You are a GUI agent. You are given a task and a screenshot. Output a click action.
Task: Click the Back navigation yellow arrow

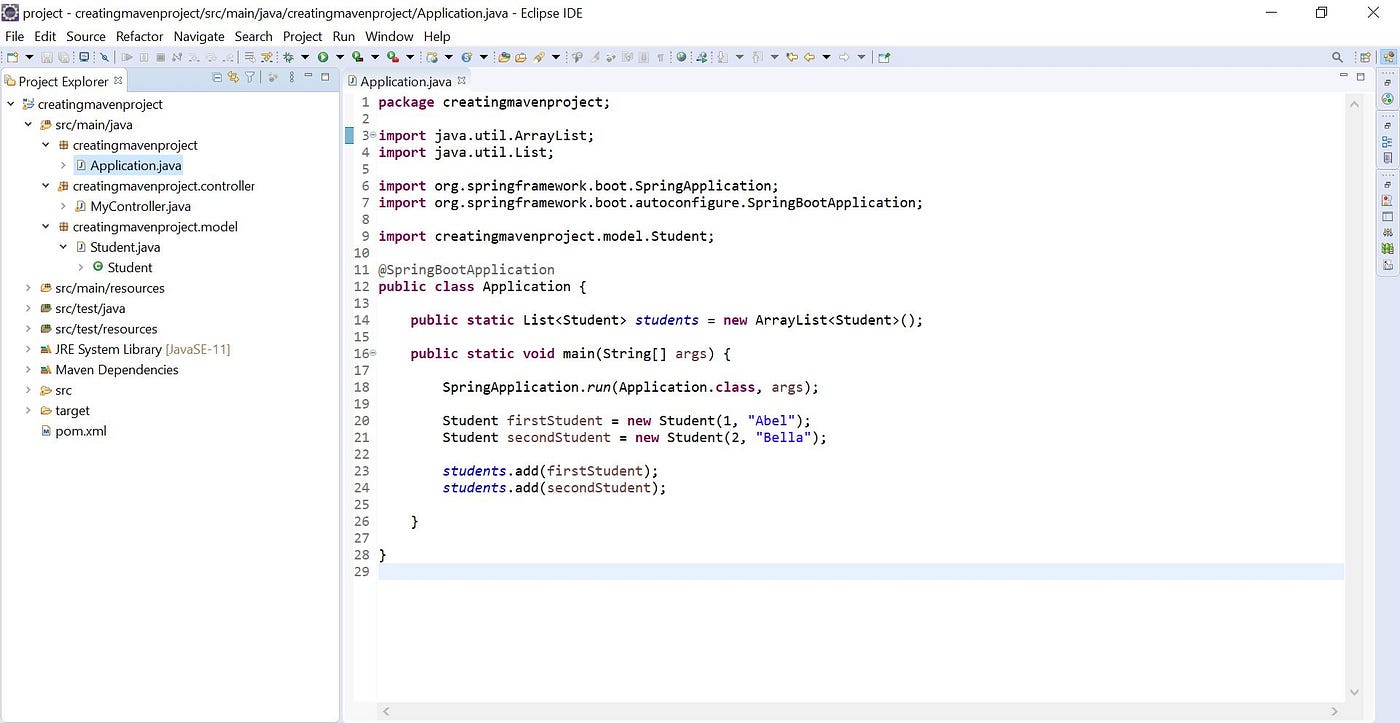[809, 57]
